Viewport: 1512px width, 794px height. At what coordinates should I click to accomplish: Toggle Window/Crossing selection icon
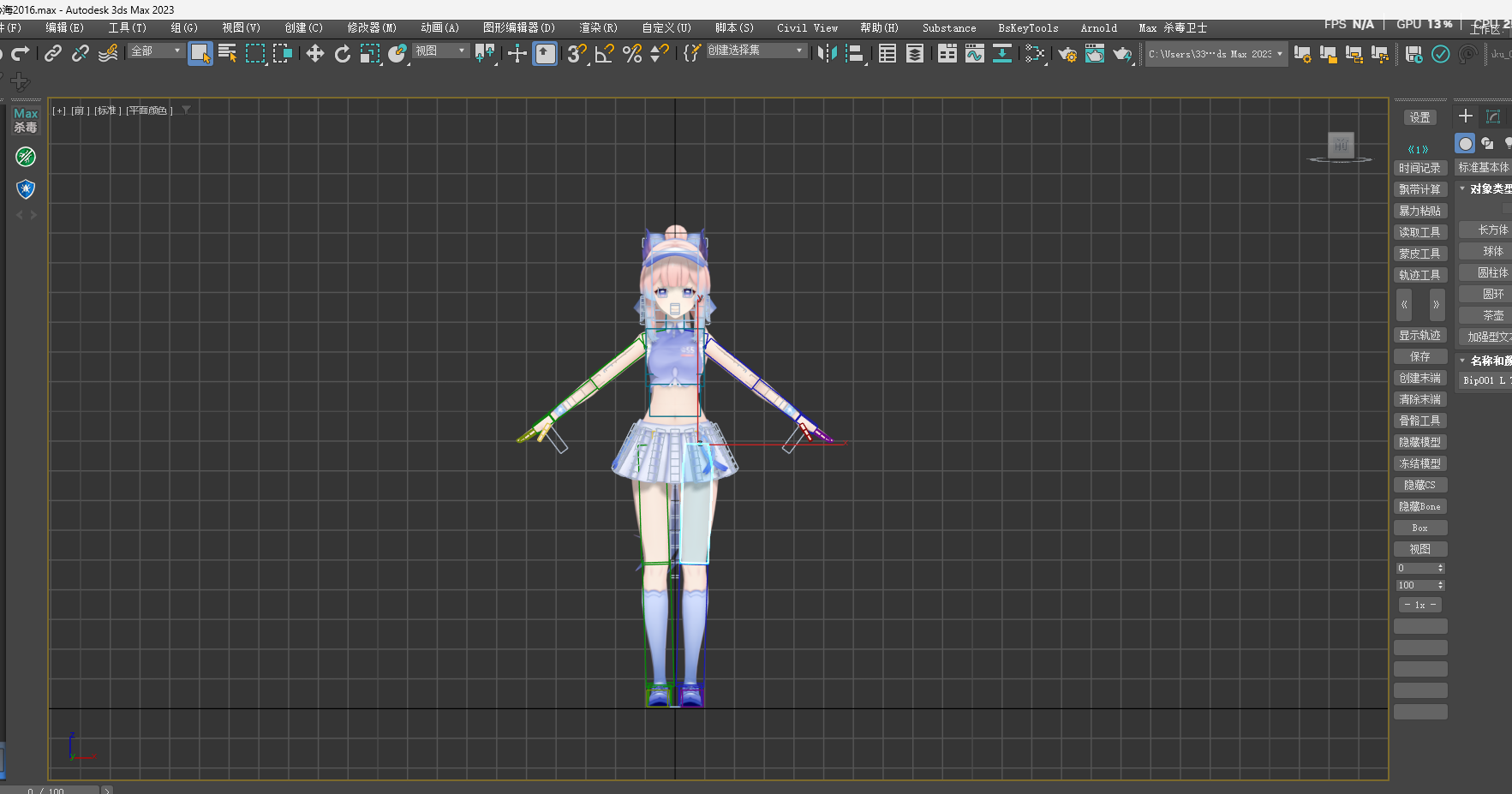283,54
